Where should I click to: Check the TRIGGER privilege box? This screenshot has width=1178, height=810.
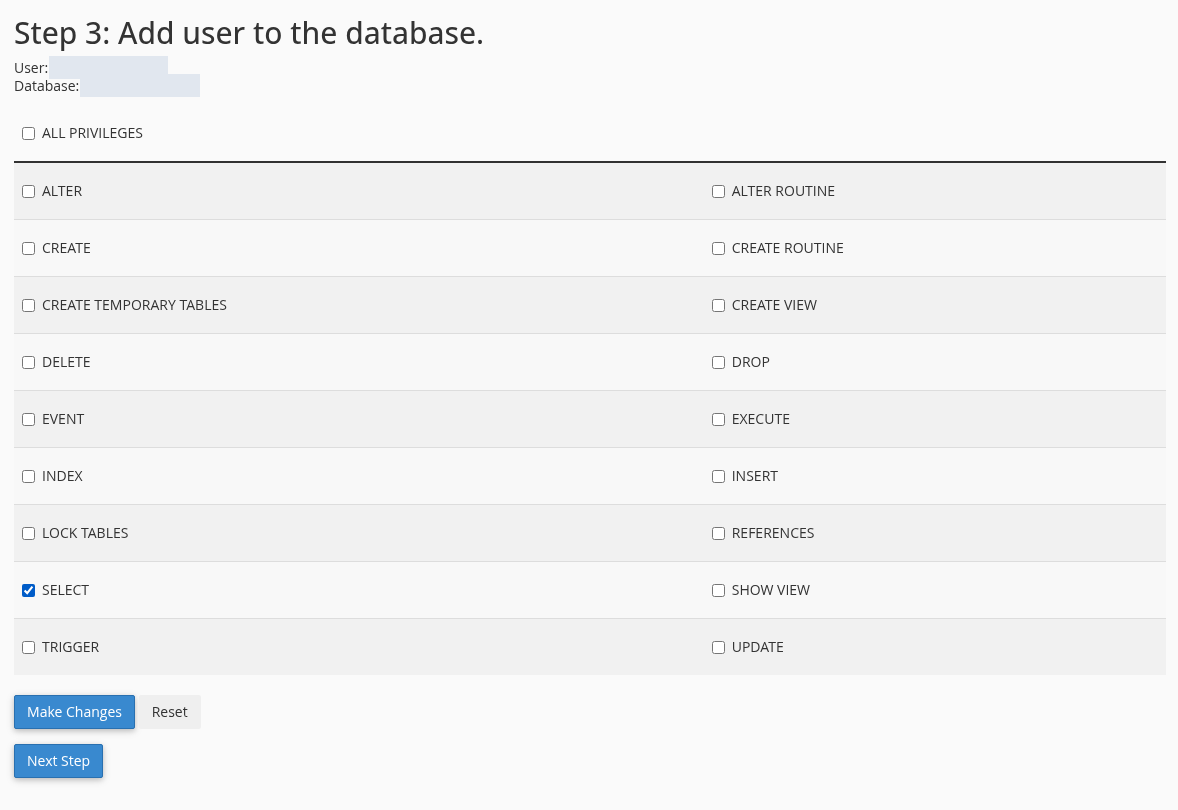tap(29, 648)
